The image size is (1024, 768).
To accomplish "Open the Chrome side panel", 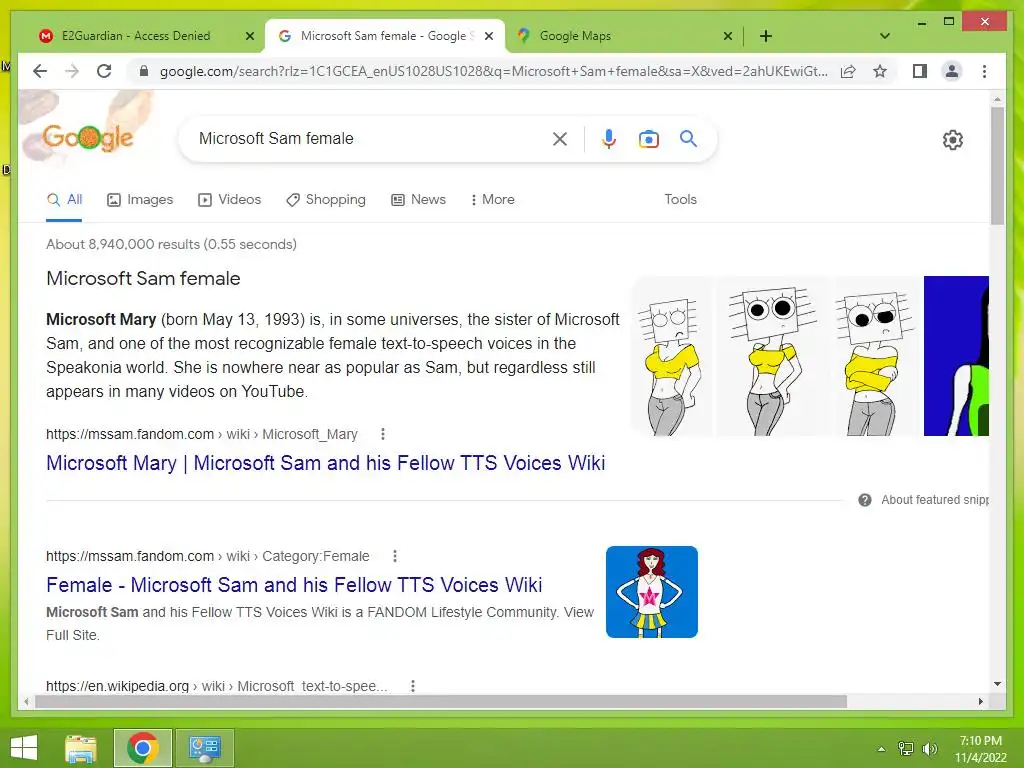I will coord(920,71).
